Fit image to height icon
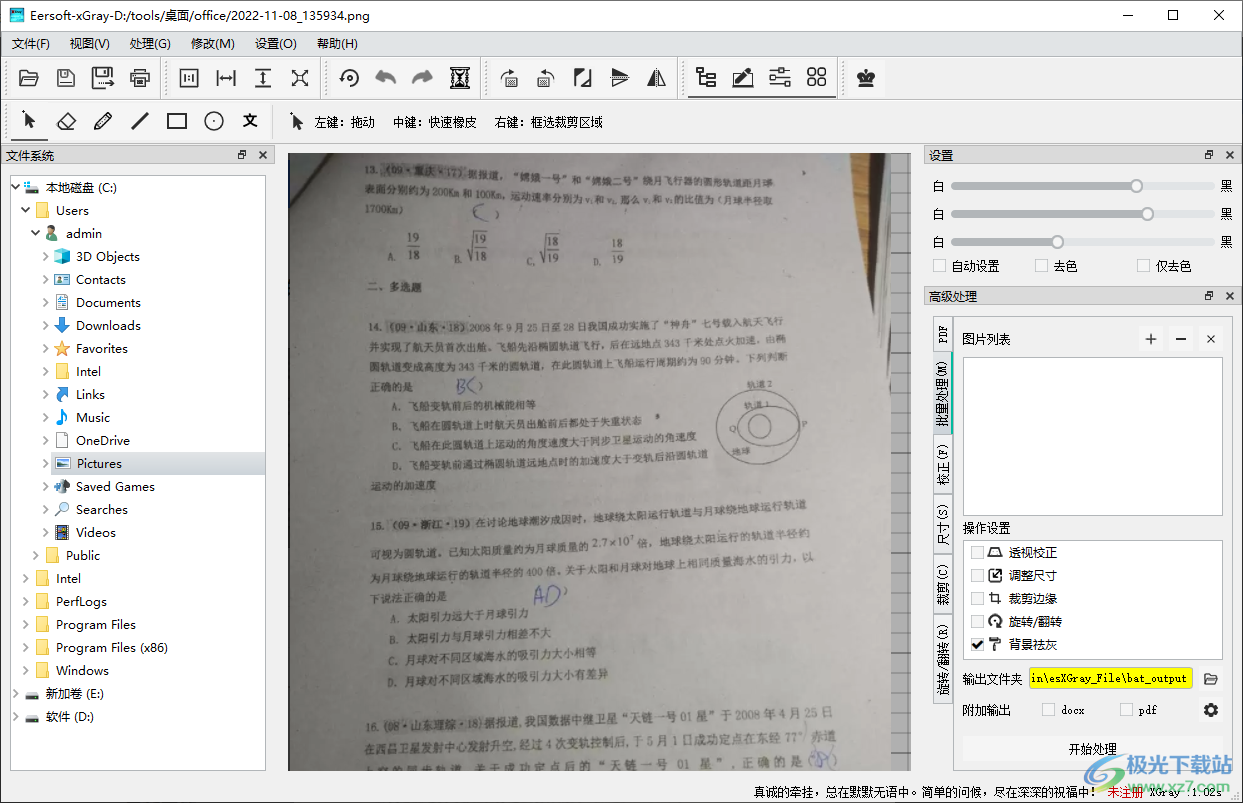The height and width of the screenshot is (803, 1243). (x=263, y=78)
